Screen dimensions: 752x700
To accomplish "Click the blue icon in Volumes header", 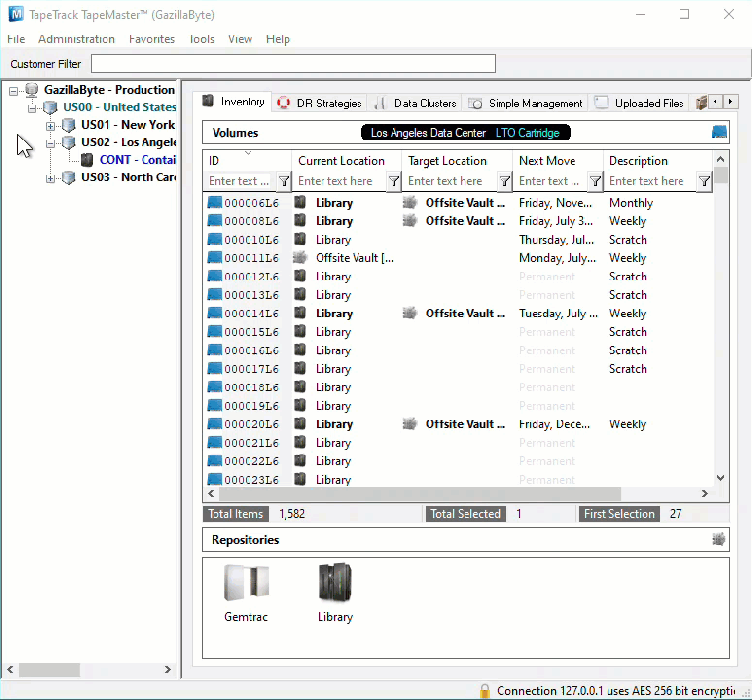I will pyautogui.click(x=719, y=132).
